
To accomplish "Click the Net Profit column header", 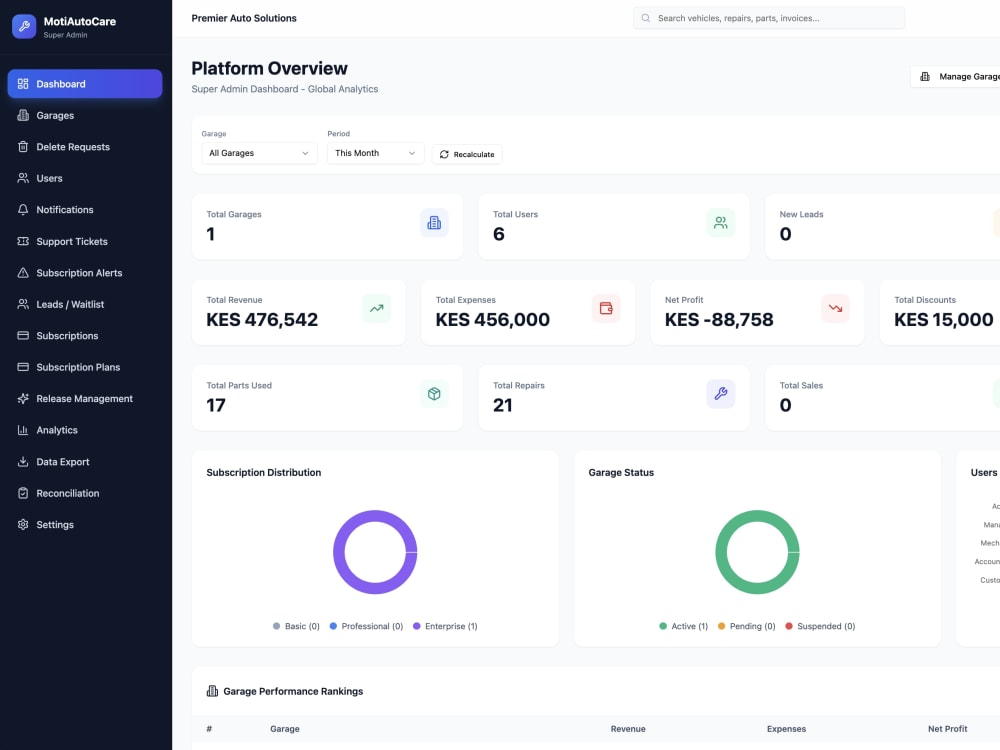I will click(948, 728).
